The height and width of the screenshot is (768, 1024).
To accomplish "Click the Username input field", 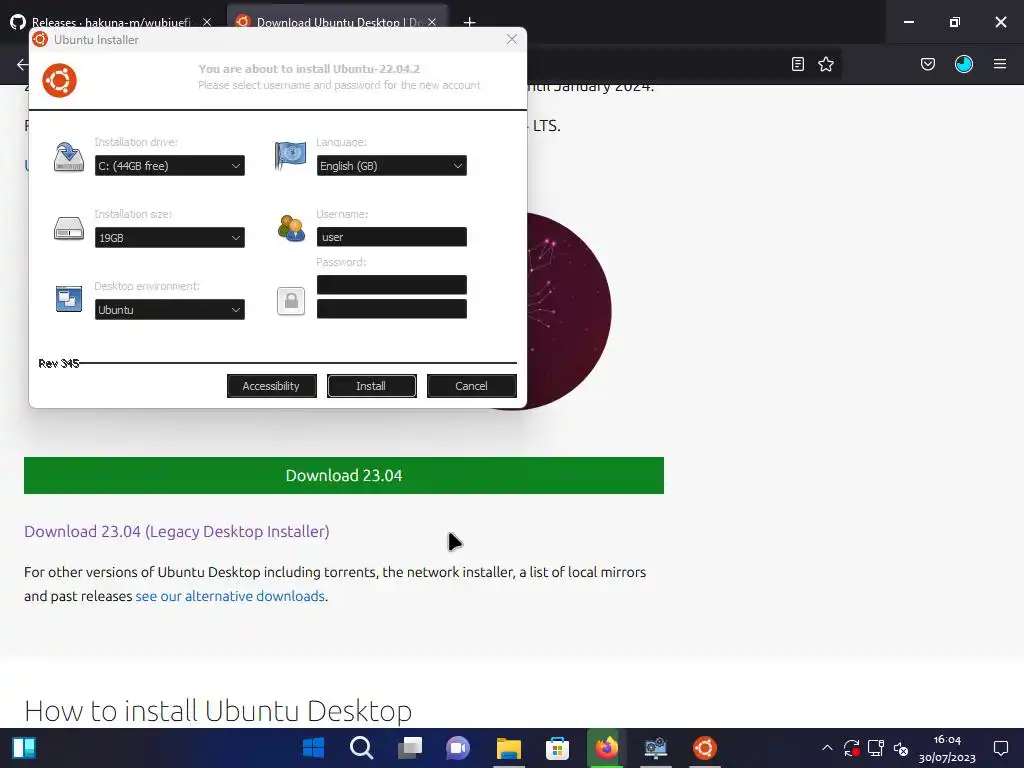I will (x=392, y=237).
